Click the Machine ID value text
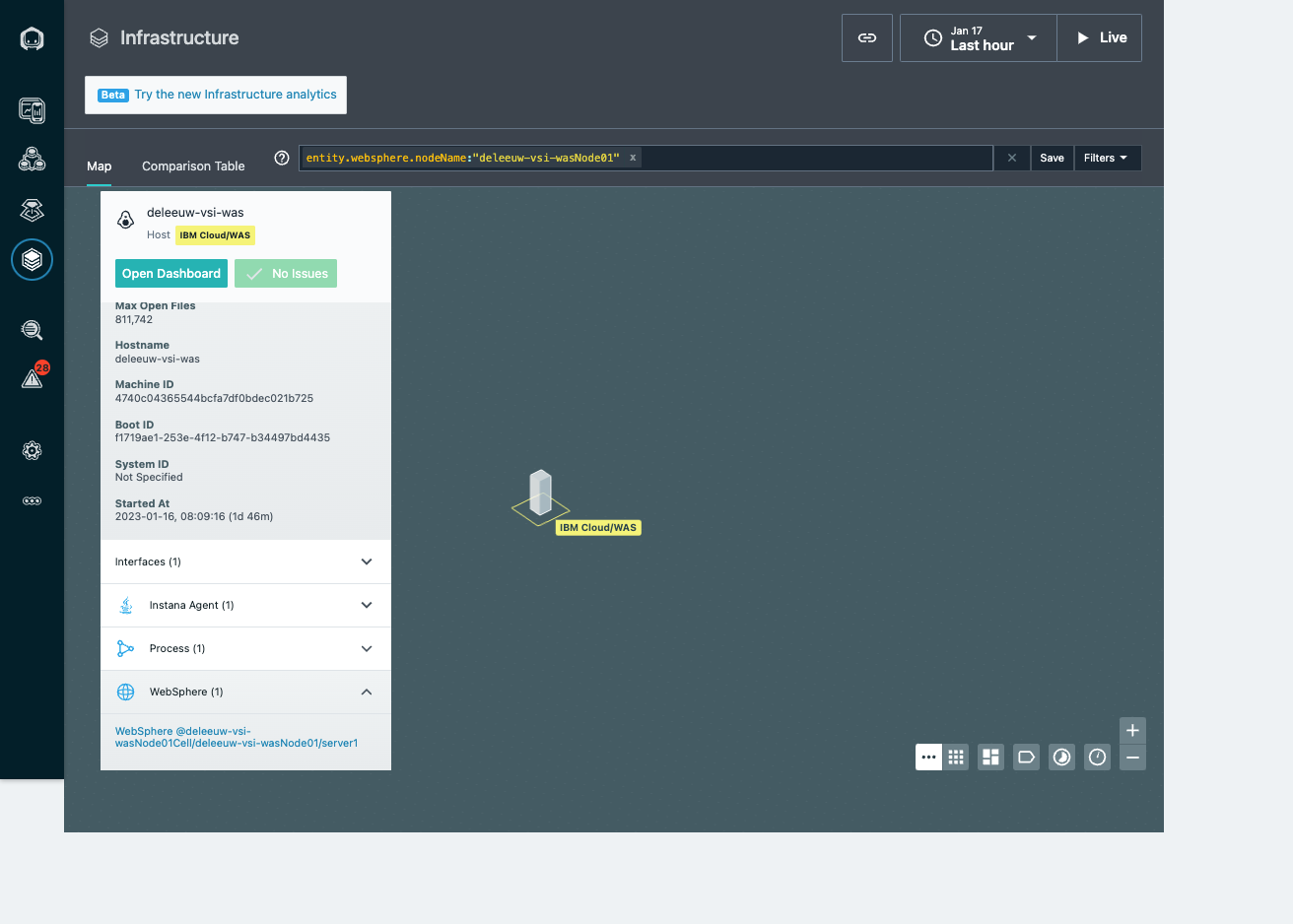Screen dimensions: 1293x924 [x=214, y=399]
